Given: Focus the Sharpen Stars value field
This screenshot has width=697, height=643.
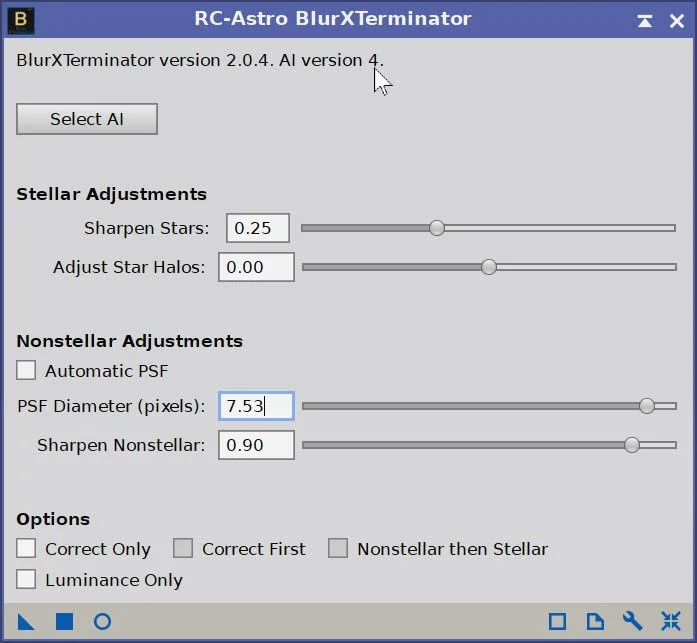Looking at the screenshot, I should point(258,228).
